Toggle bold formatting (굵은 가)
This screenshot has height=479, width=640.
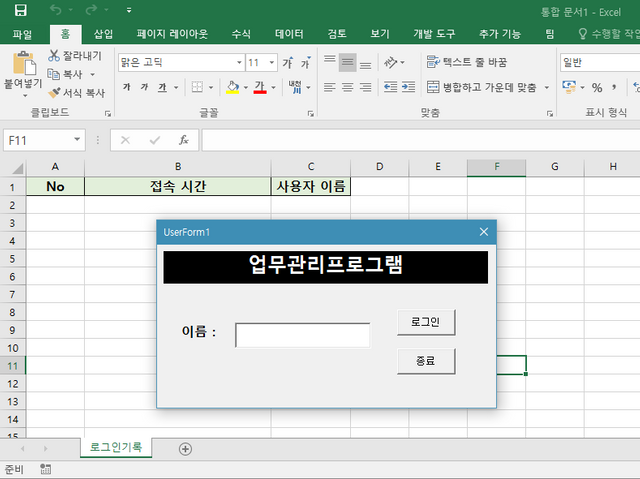click(x=127, y=87)
